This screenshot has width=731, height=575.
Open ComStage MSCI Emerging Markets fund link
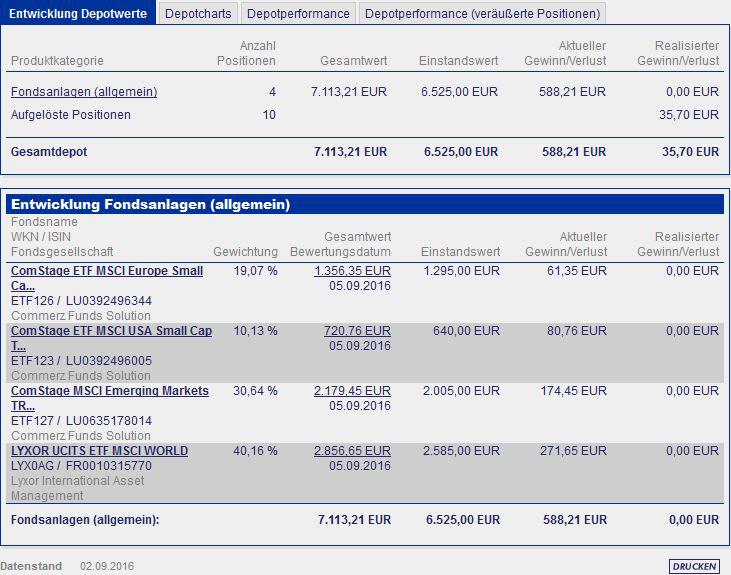pyautogui.click(x=110, y=398)
